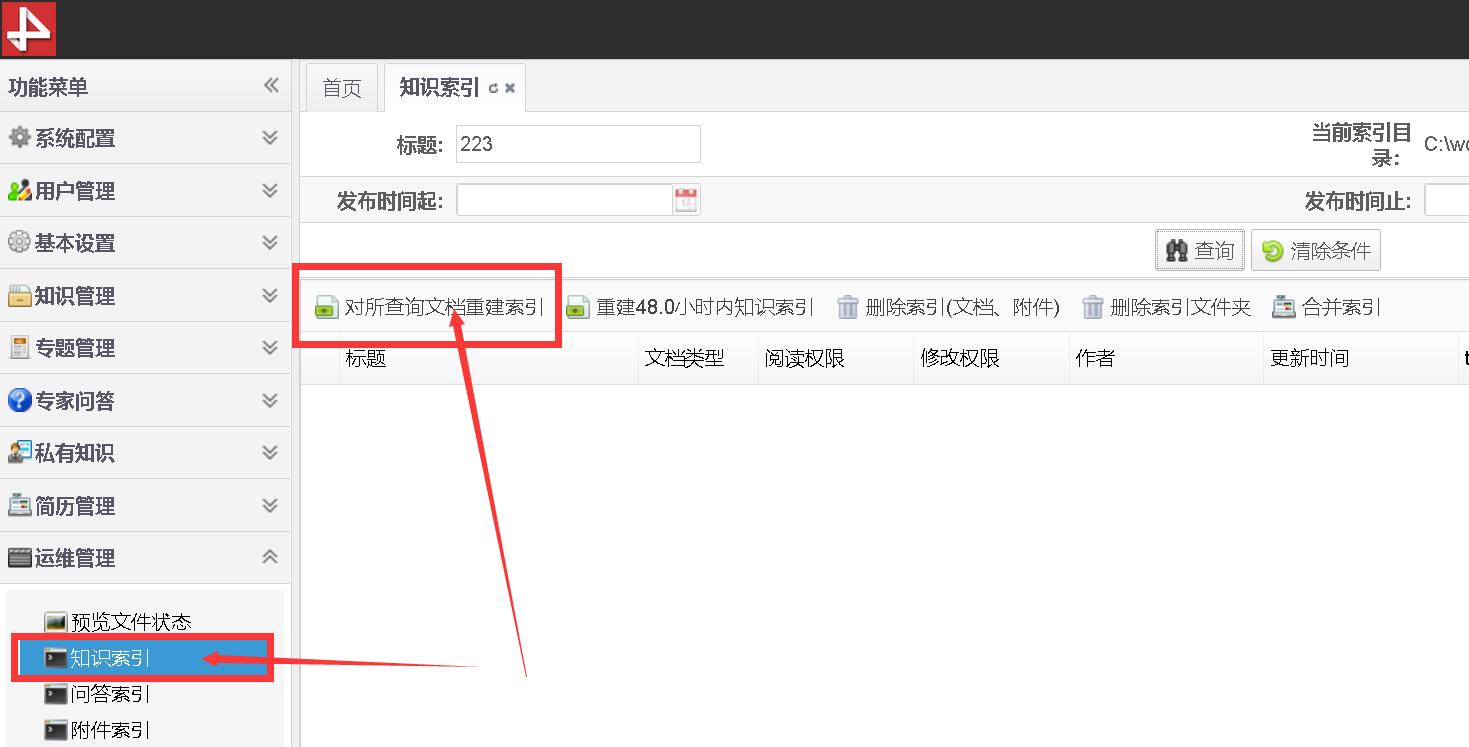This screenshot has height=747, width=1469.
Task: Expand the 专题管理 section
Action: (269, 348)
